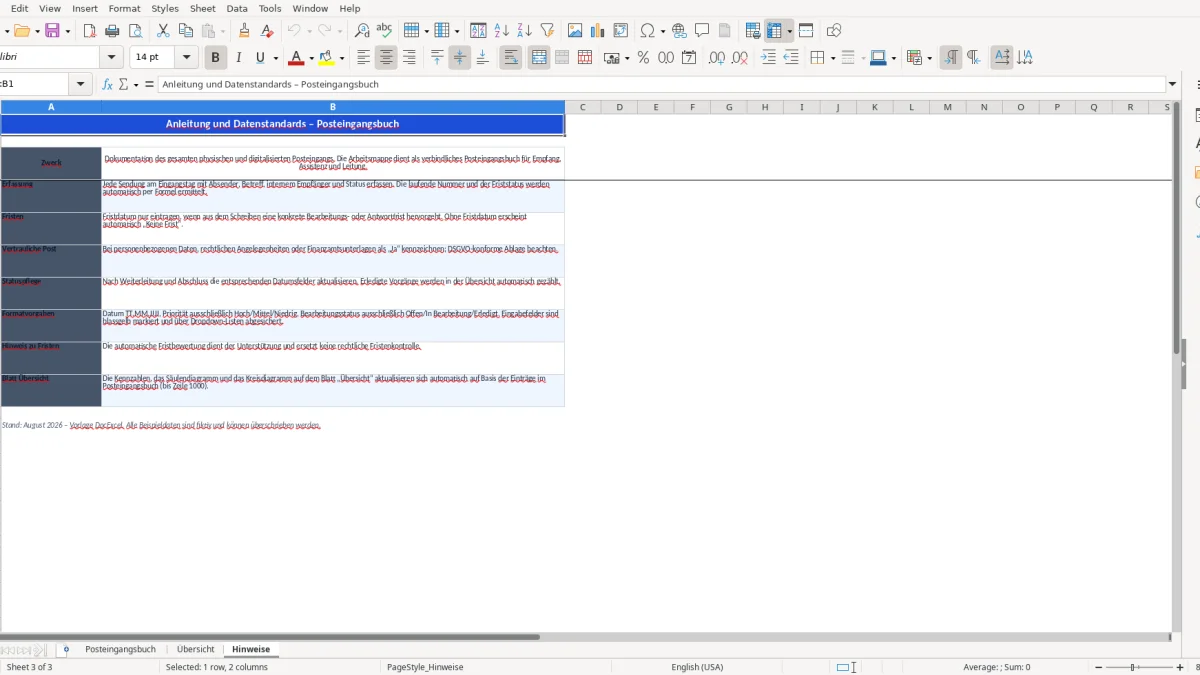Switch to the Übersicht sheet tab
This screenshot has width=1200, height=675.
(x=195, y=649)
